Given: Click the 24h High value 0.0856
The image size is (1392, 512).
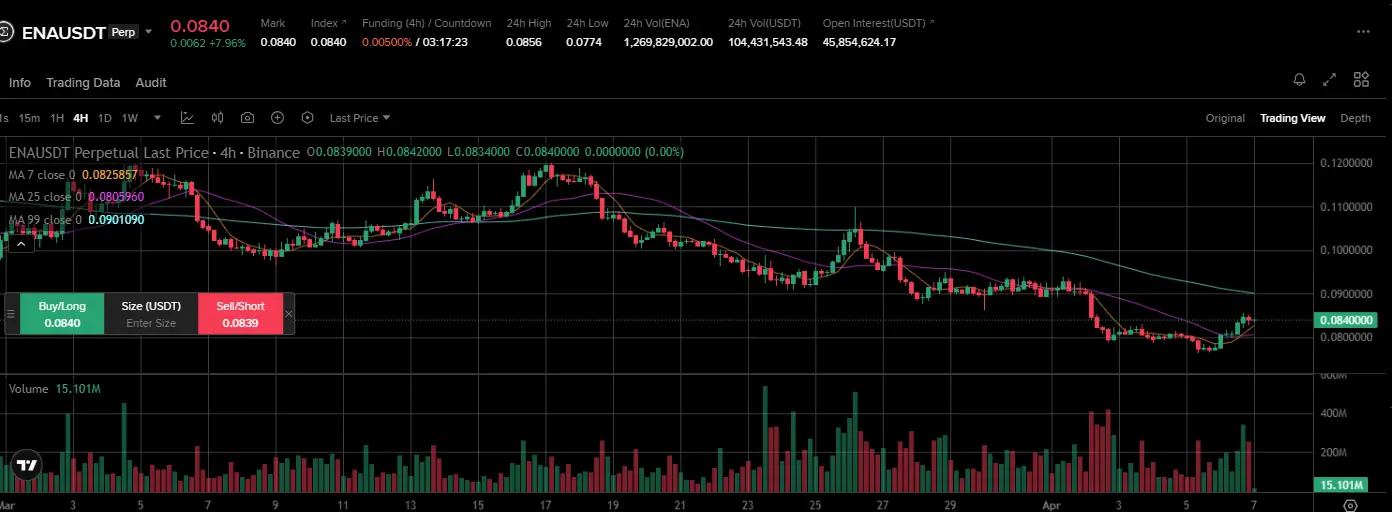Looking at the screenshot, I should pyautogui.click(x=524, y=42).
